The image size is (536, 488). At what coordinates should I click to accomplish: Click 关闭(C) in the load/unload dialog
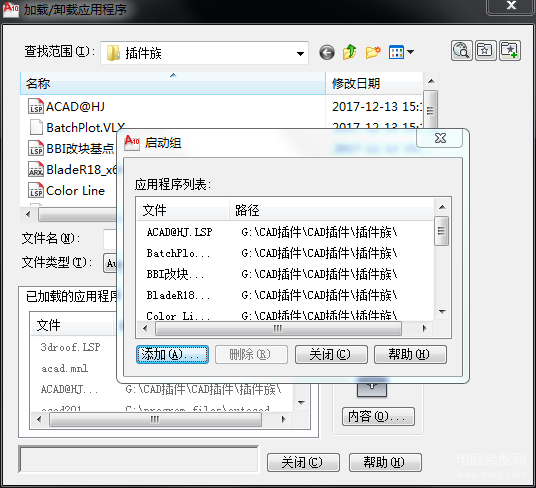(303, 462)
